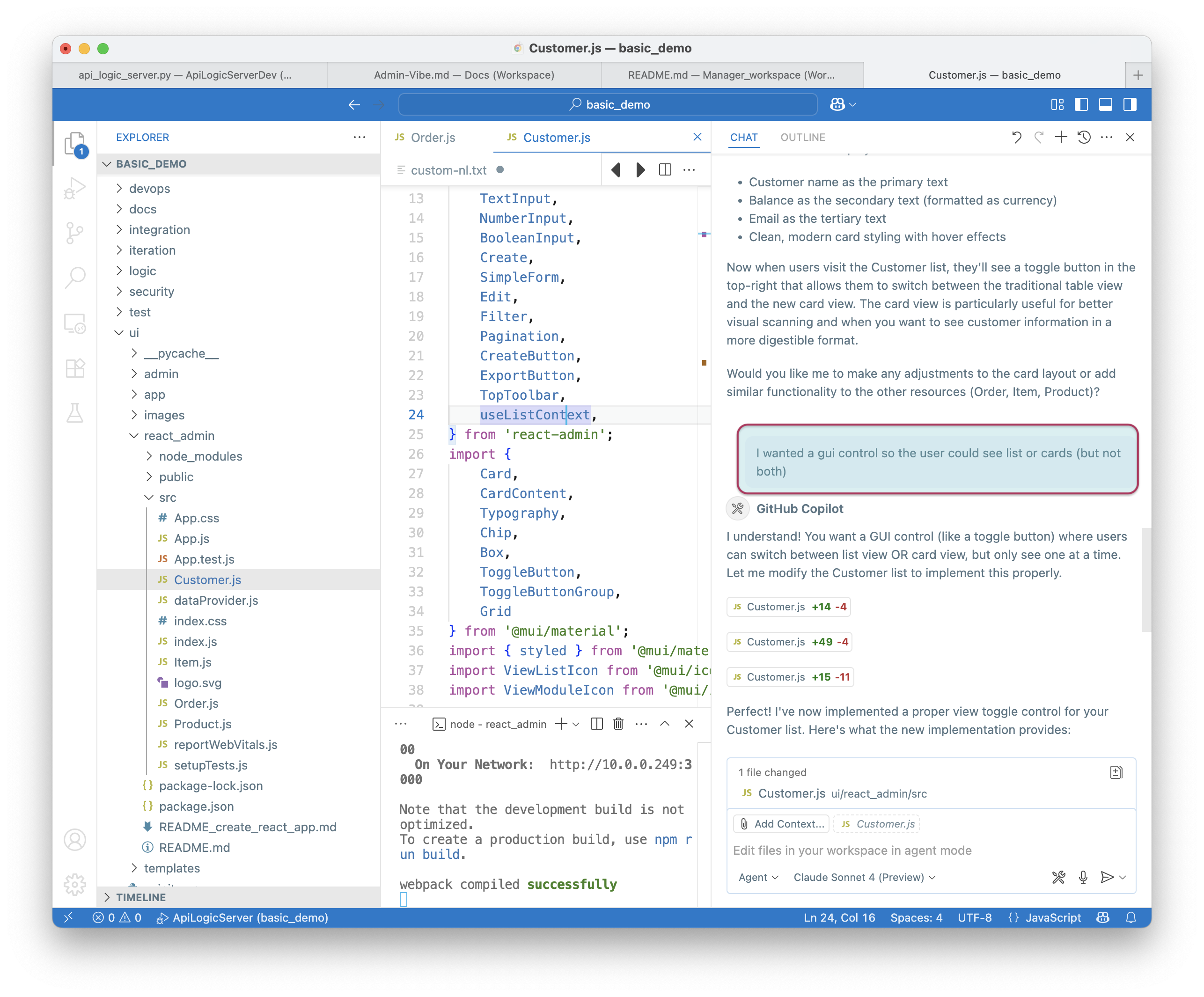Viewport: 1204px width, 997px height.
Task: Show chat history
Action: [x=1084, y=137]
